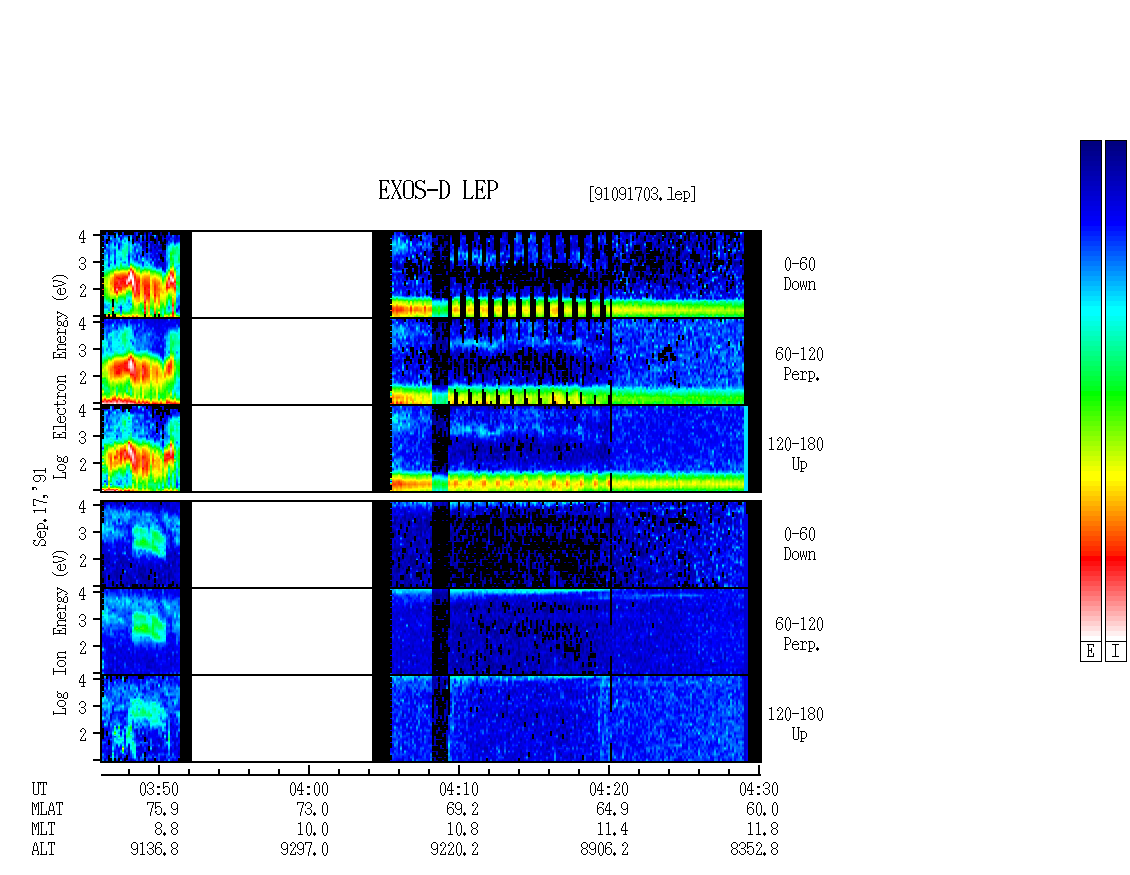Click the ion 60-120 Perp. label
The width and height of the screenshot is (1130, 875).
(x=799, y=634)
